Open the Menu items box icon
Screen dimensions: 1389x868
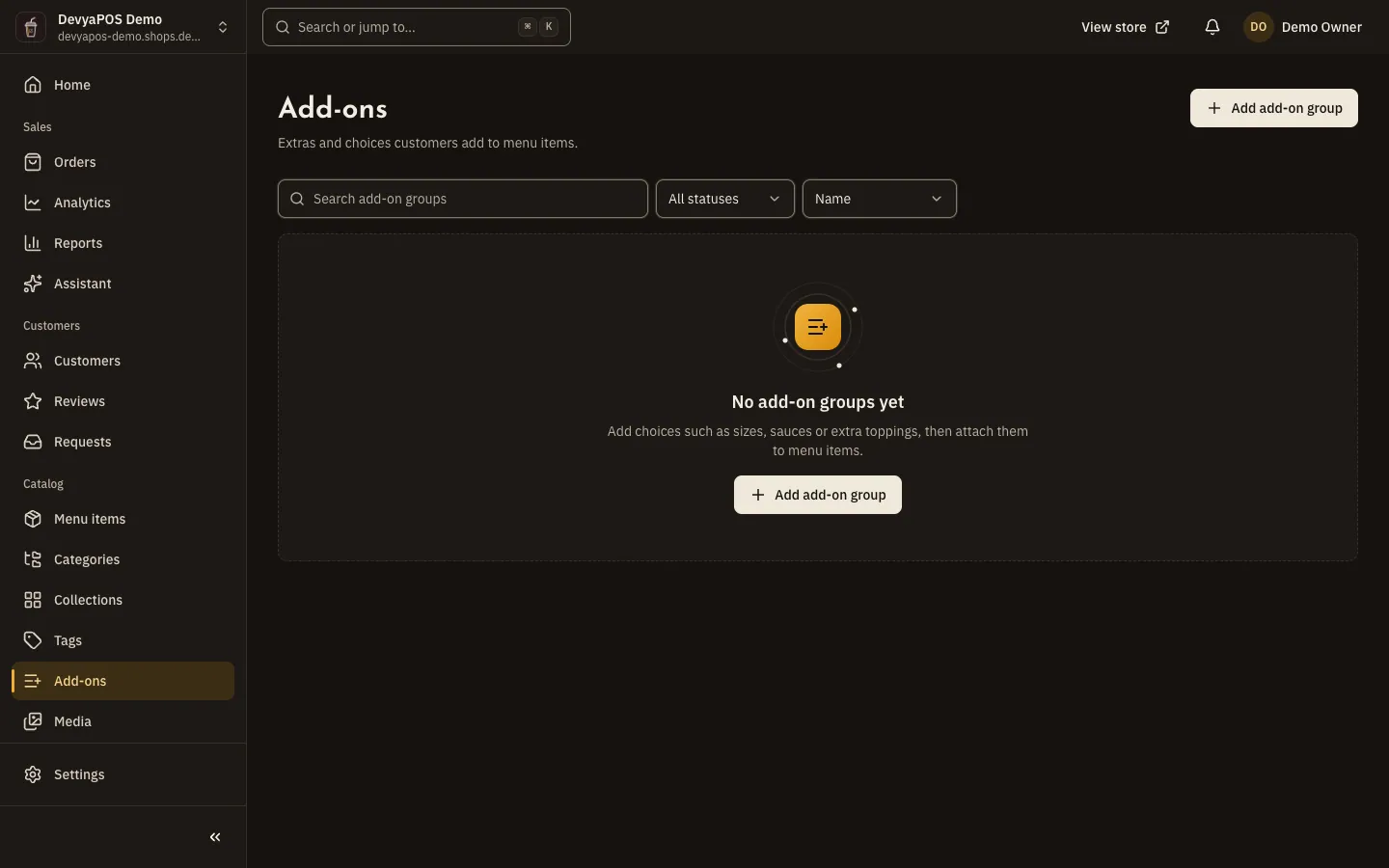pyautogui.click(x=33, y=519)
